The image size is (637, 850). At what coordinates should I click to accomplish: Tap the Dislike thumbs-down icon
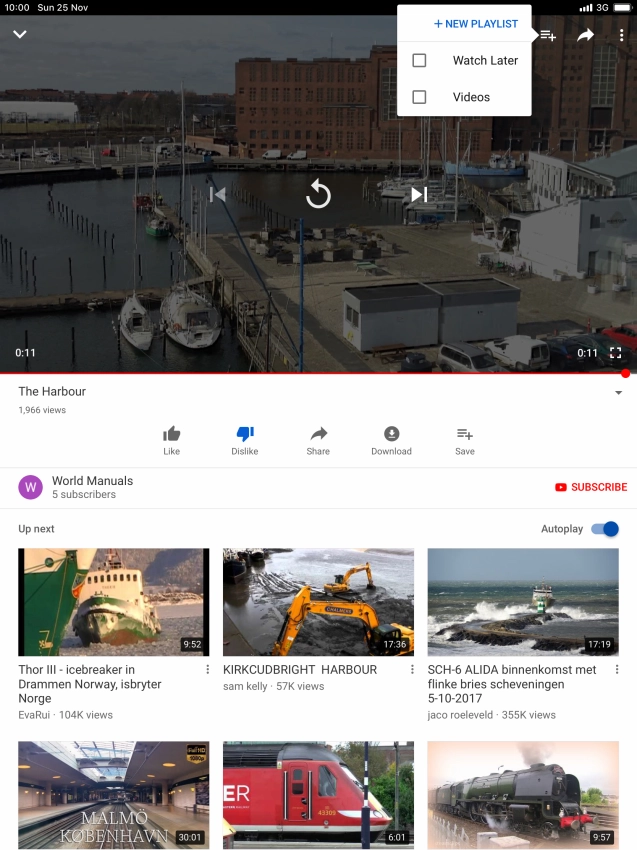click(245, 434)
